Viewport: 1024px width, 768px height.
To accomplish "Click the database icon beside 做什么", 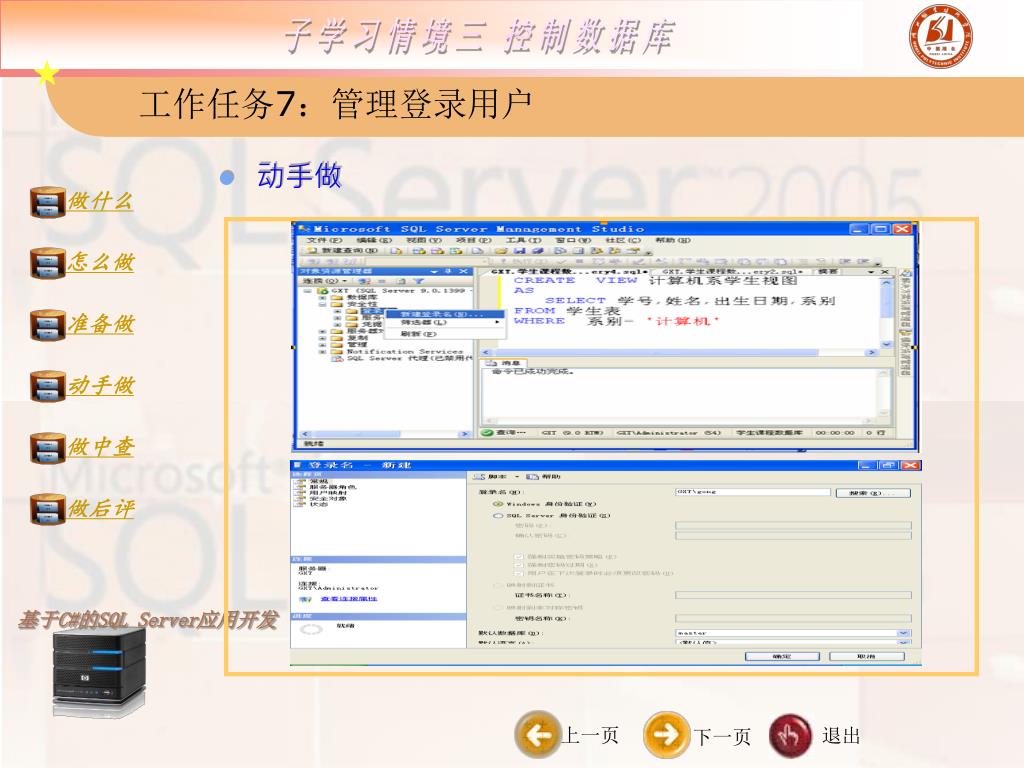I will (48, 202).
